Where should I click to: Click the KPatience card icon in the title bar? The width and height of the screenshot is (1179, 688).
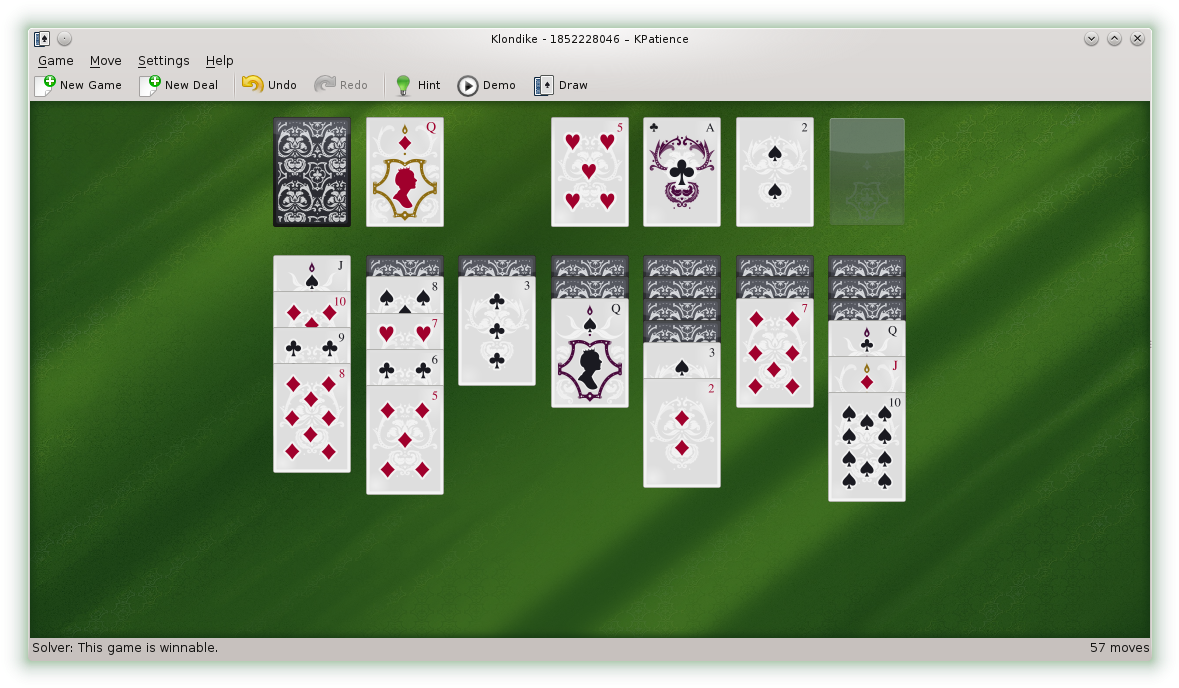pyautogui.click(x=41, y=38)
